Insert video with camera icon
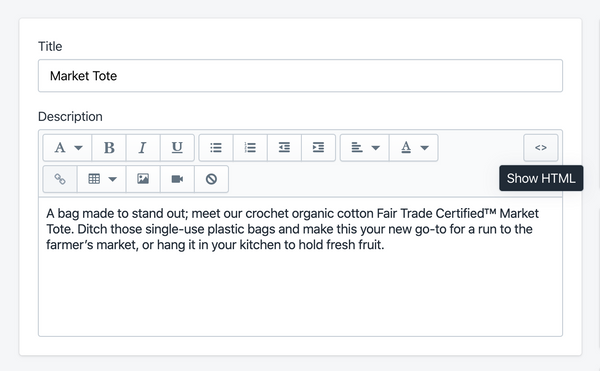The height and width of the screenshot is (371, 600). 177,179
